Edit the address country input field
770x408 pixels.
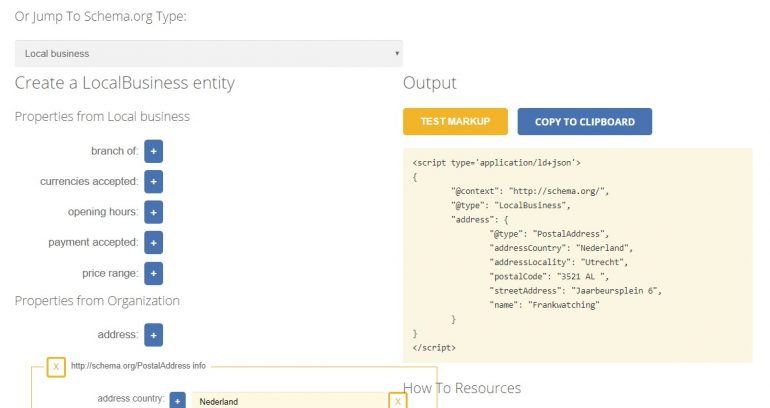pyautogui.click(x=289, y=401)
